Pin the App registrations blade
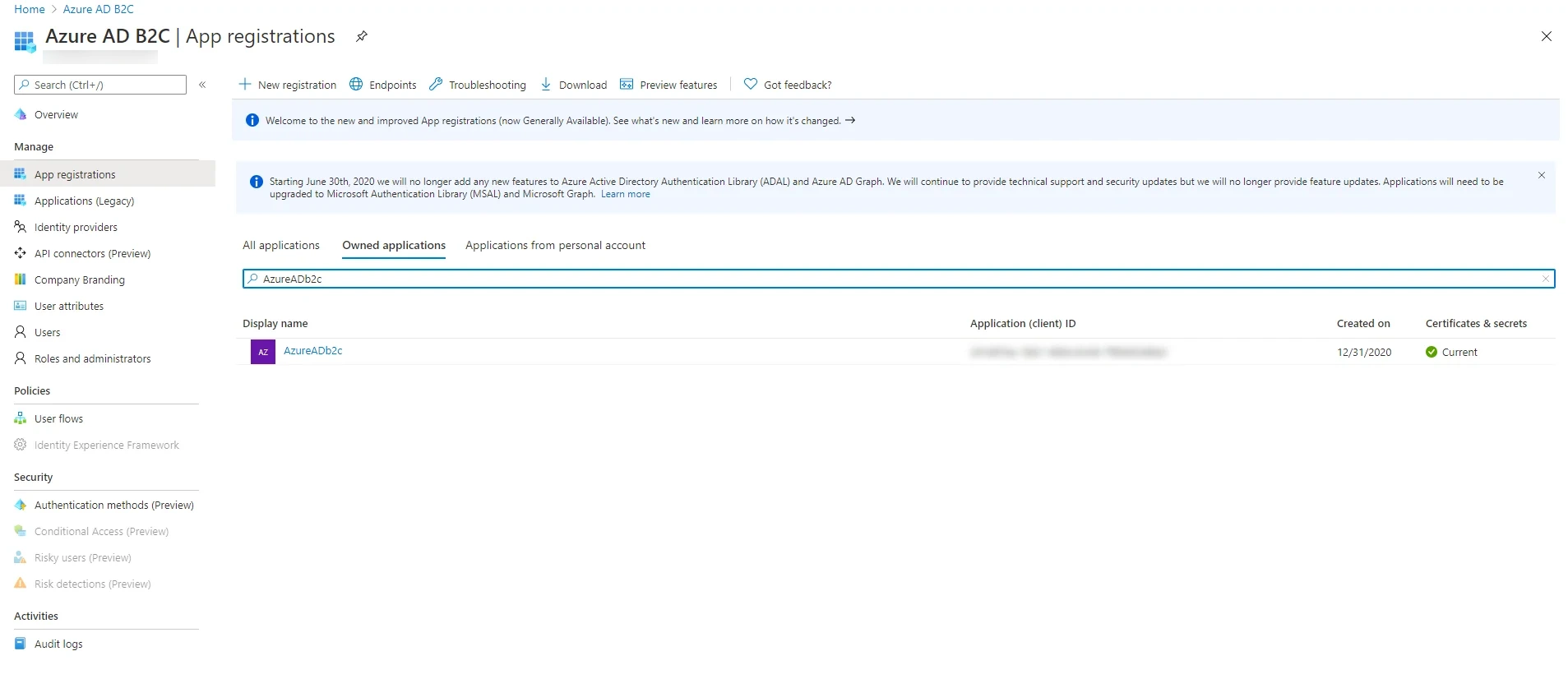 coord(361,36)
